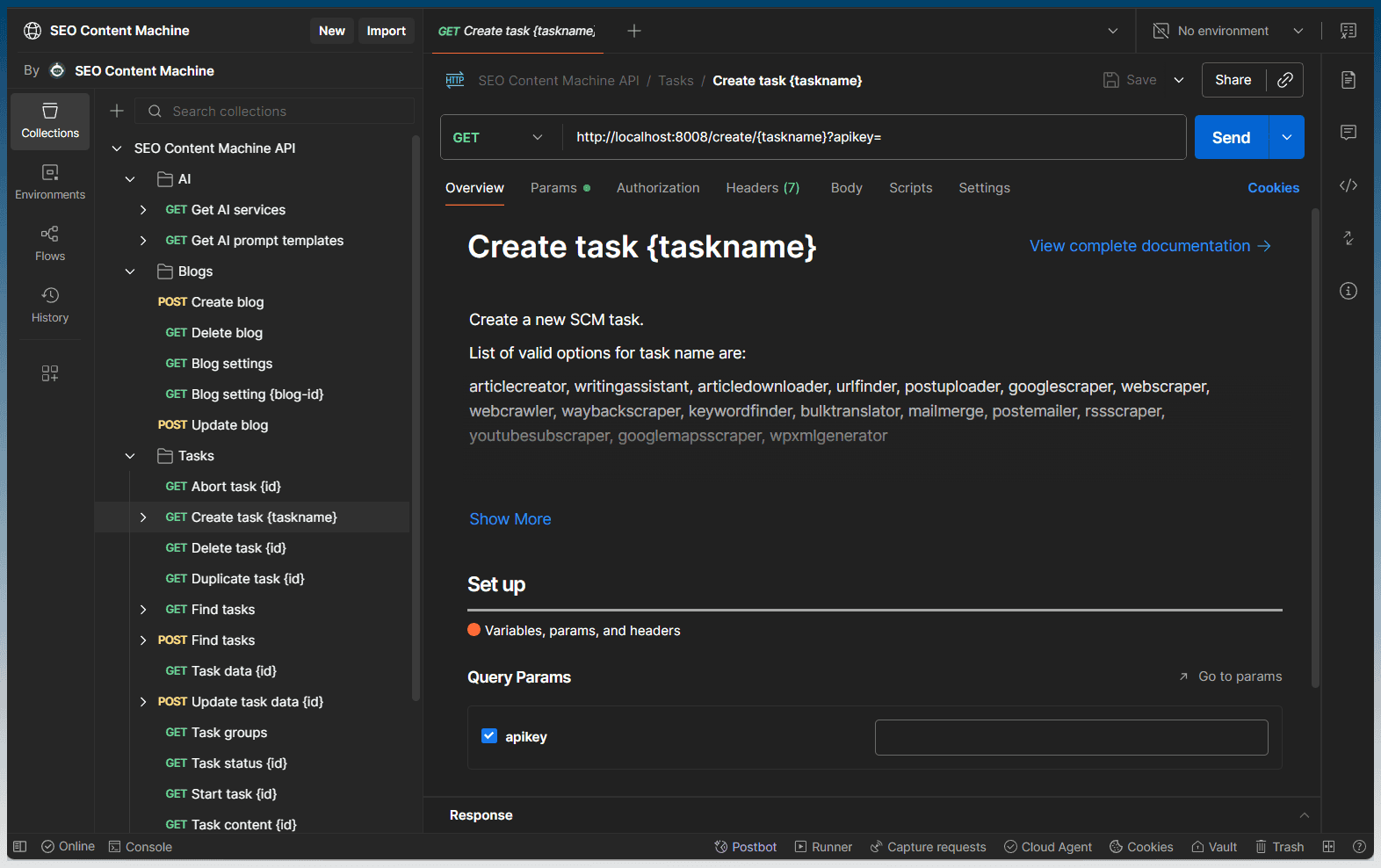
Task: Open the Send button dropdown arrow
Action: pyautogui.click(x=1287, y=137)
